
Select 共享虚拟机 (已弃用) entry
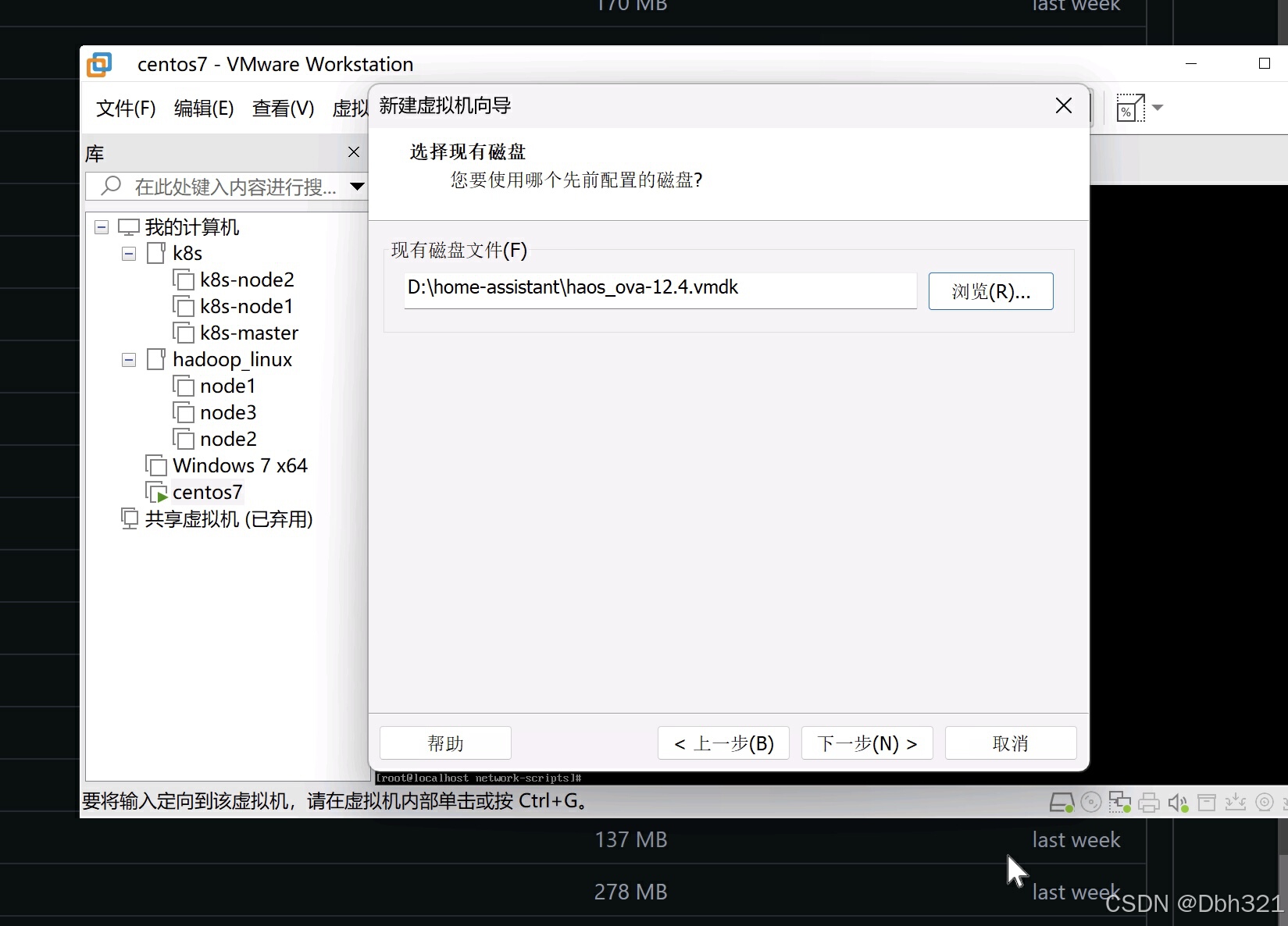[x=229, y=518]
